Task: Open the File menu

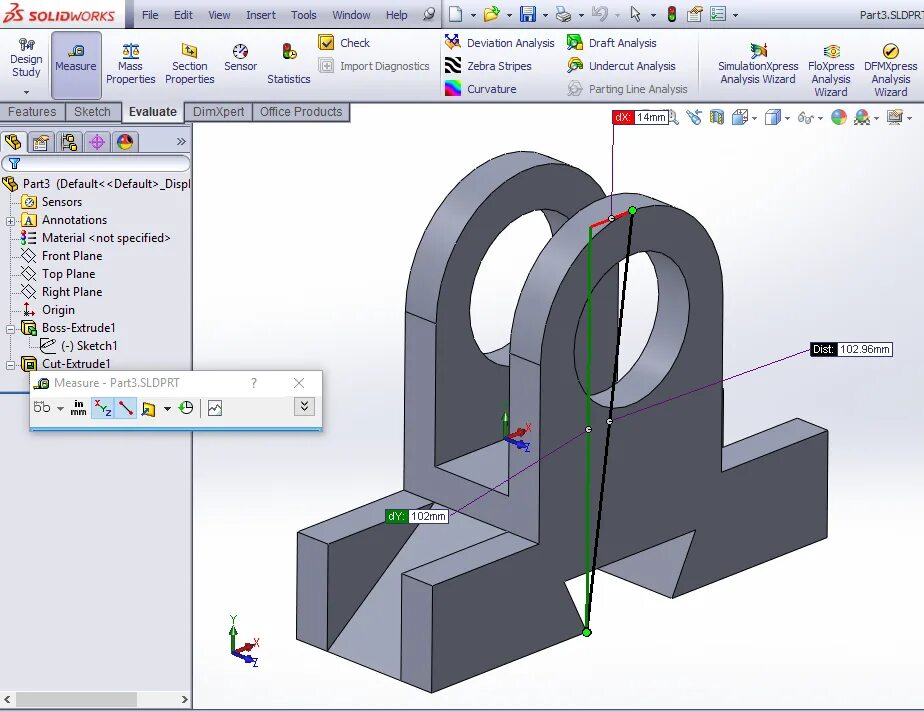Action: tap(150, 15)
